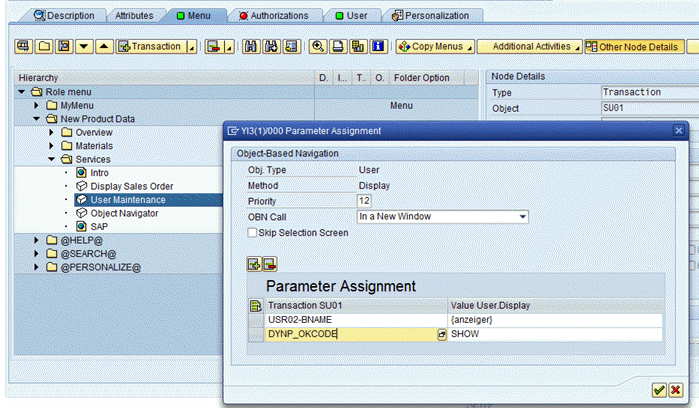Screen dimensions: 699x408
Task: Click the delete parameter row icon
Action: [270, 264]
